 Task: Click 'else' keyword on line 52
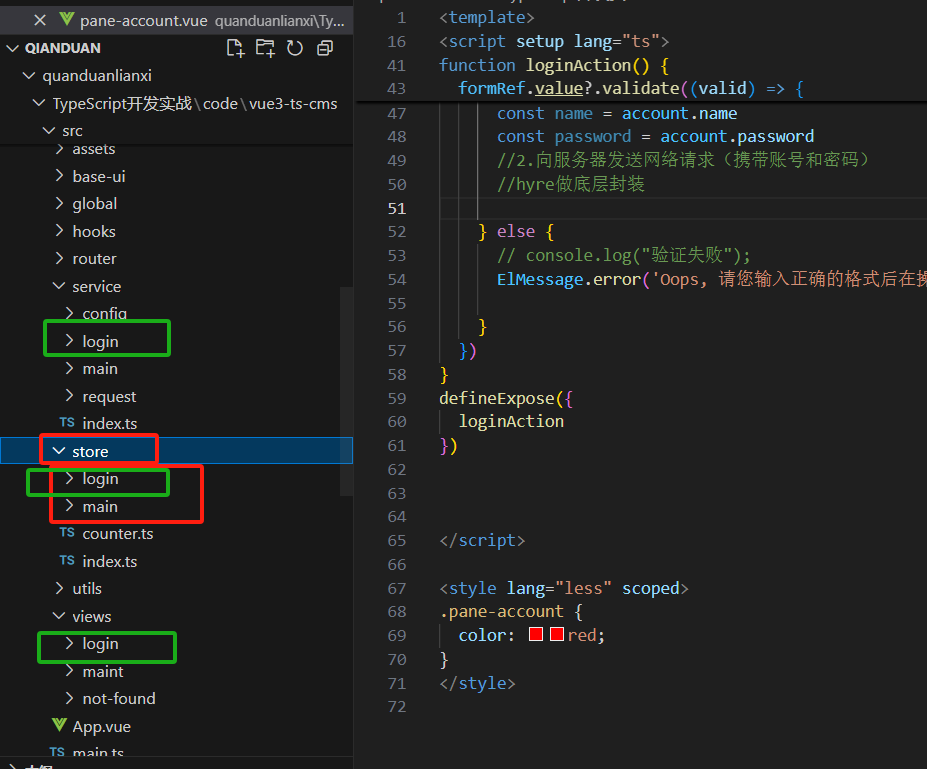click(x=516, y=231)
